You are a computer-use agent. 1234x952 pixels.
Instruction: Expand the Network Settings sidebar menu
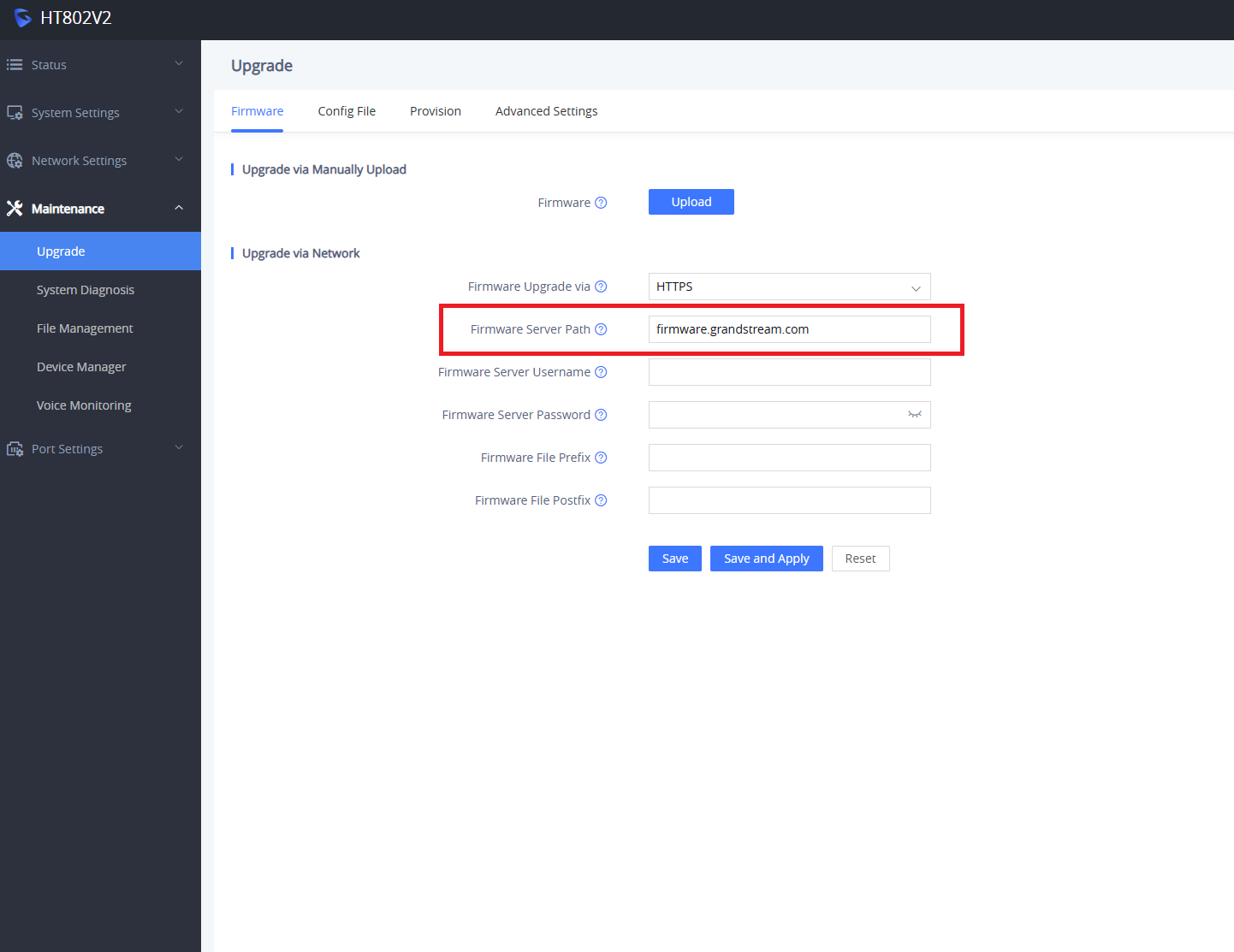94,161
